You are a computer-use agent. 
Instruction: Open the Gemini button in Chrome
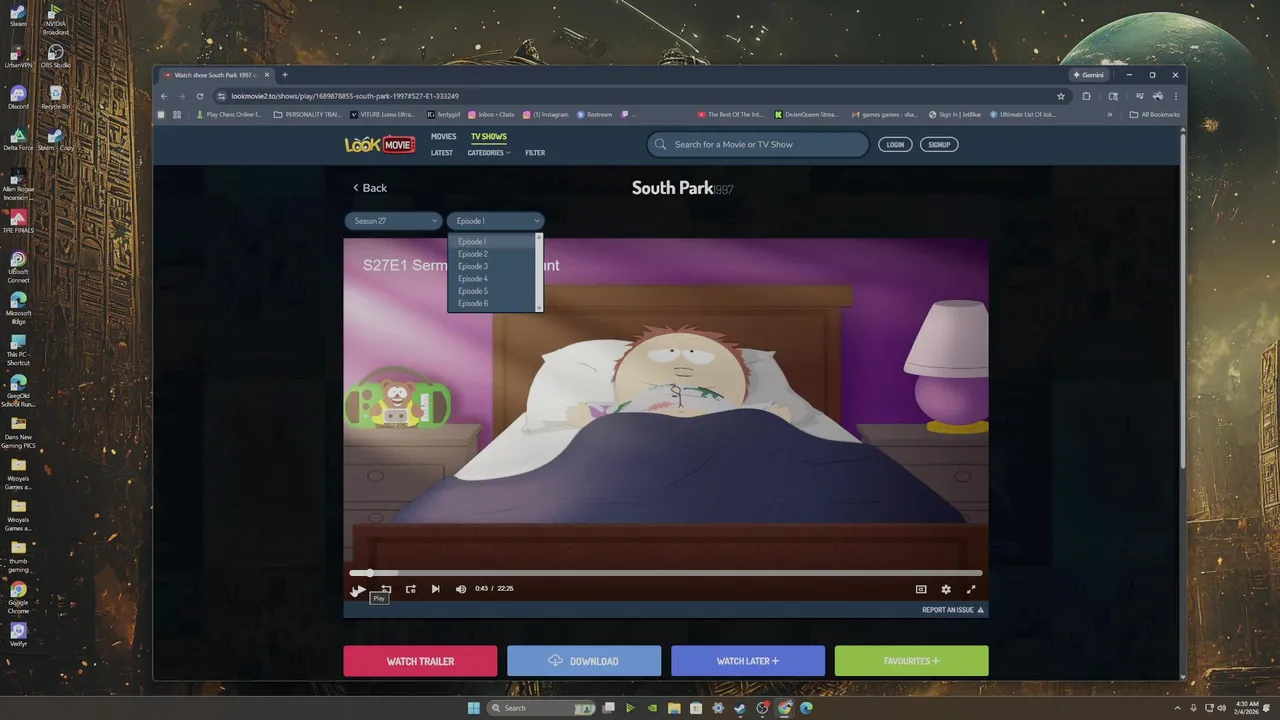[1088, 75]
